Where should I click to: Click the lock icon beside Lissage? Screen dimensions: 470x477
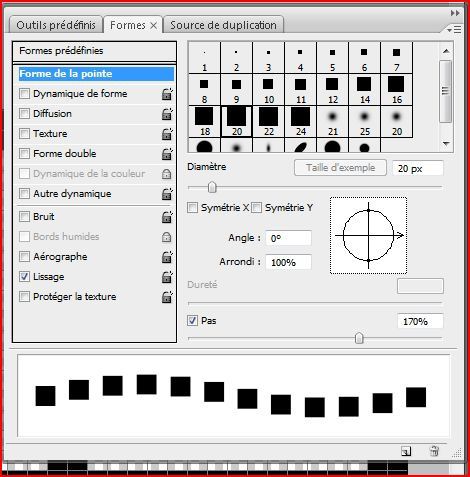pyautogui.click(x=167, y=277)
